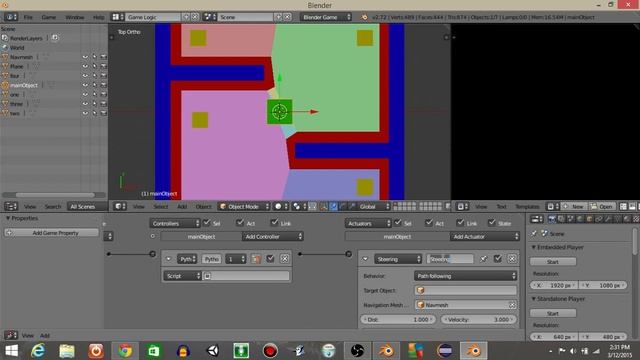The image size is (640, 360).
Task: Click the pin icon beside Scene in properties
Action: click(534, 233)
